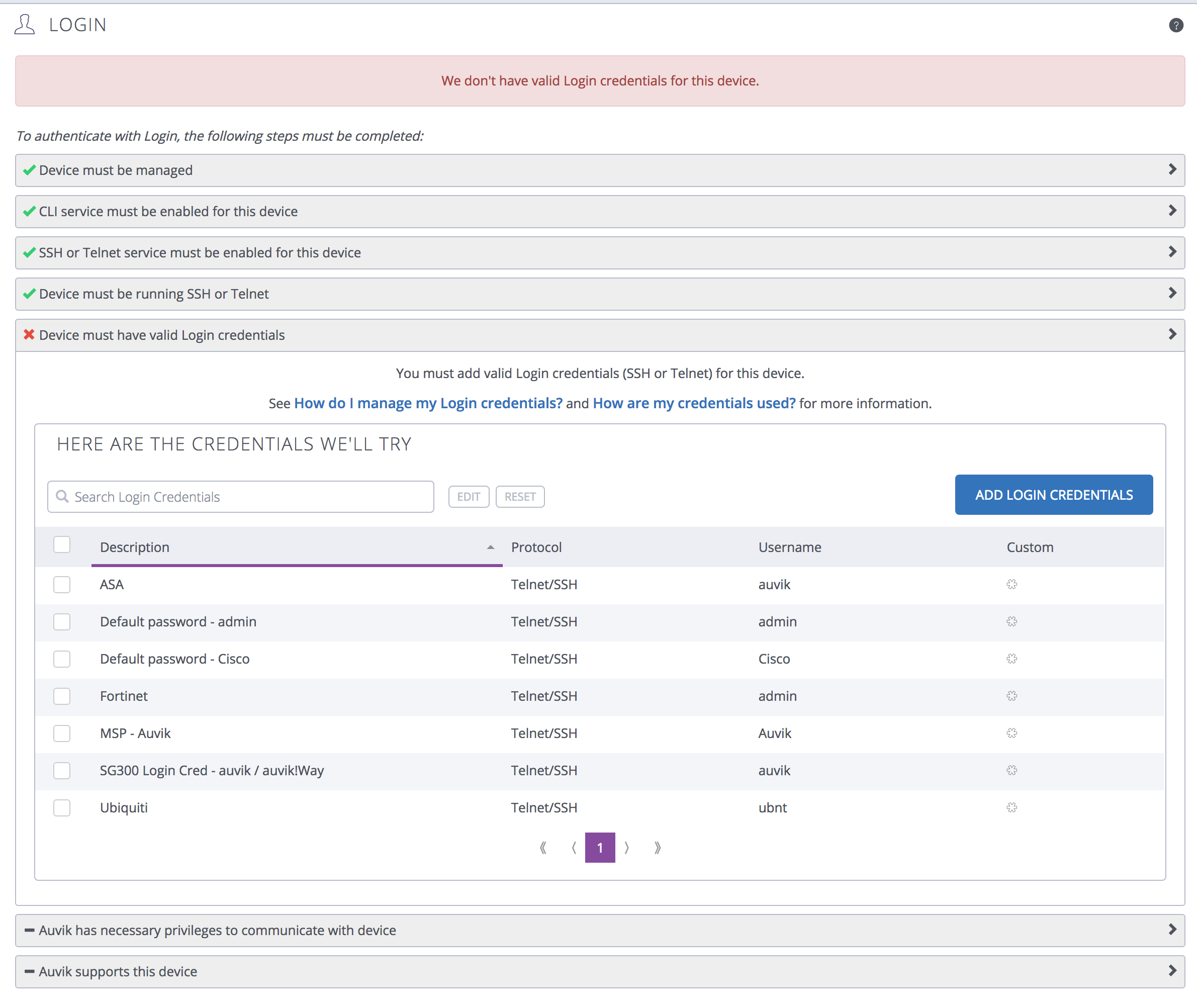Click the custom gear icon for Default password - admin

1012,621
